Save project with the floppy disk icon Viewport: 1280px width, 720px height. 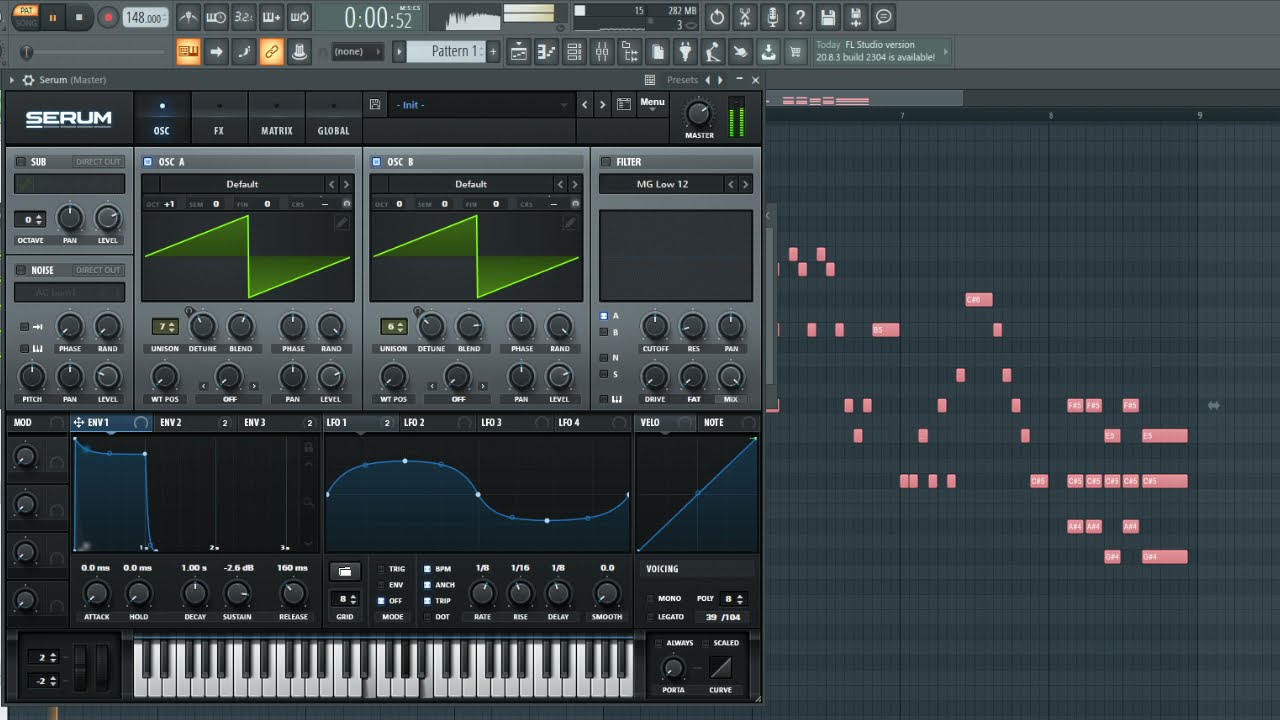coord(828,17)
